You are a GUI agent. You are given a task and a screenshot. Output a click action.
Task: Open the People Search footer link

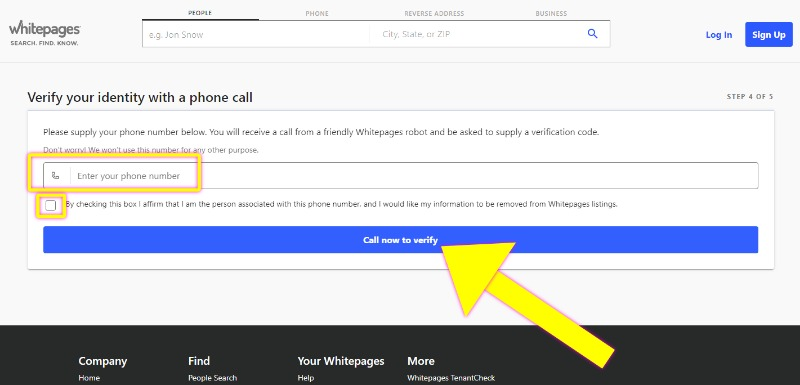point(212,378)
